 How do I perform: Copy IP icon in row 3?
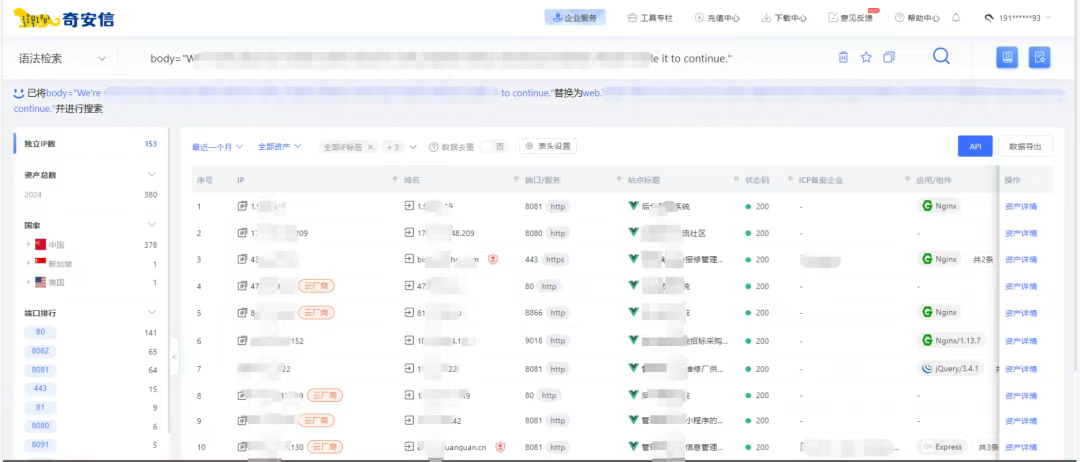pos(242,260)
